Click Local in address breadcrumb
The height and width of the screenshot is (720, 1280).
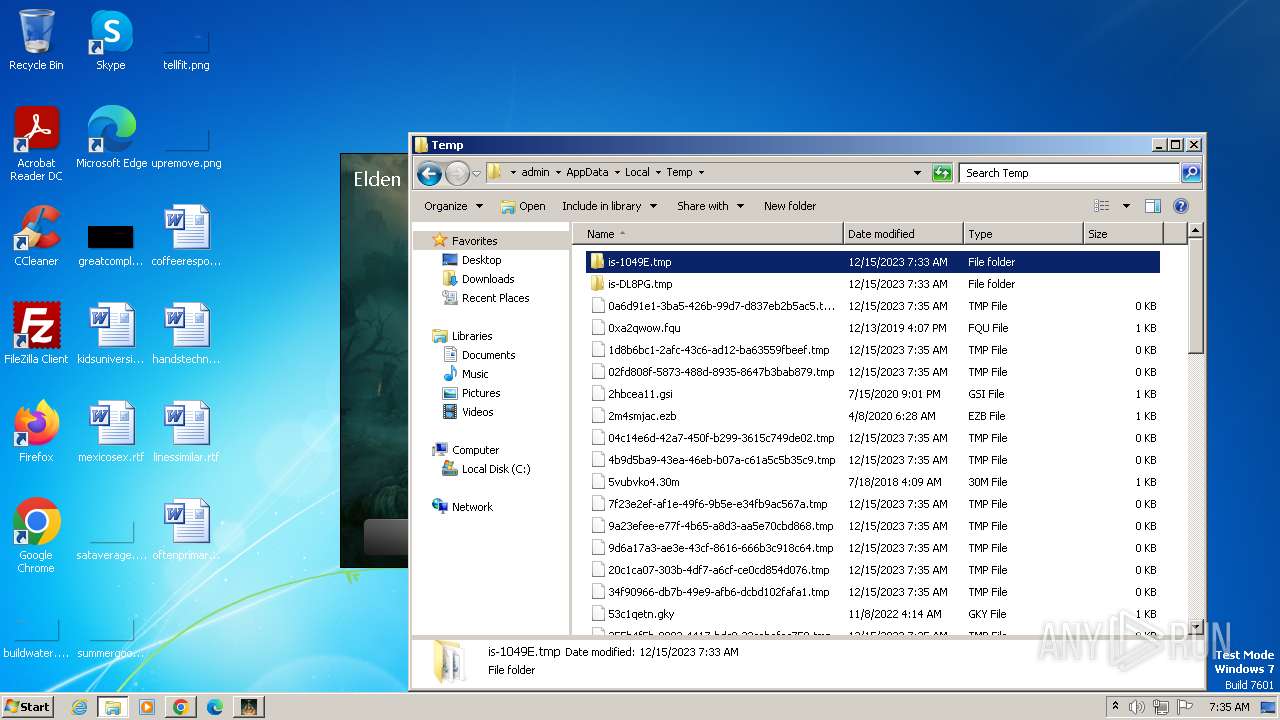[x=637, y=173]
